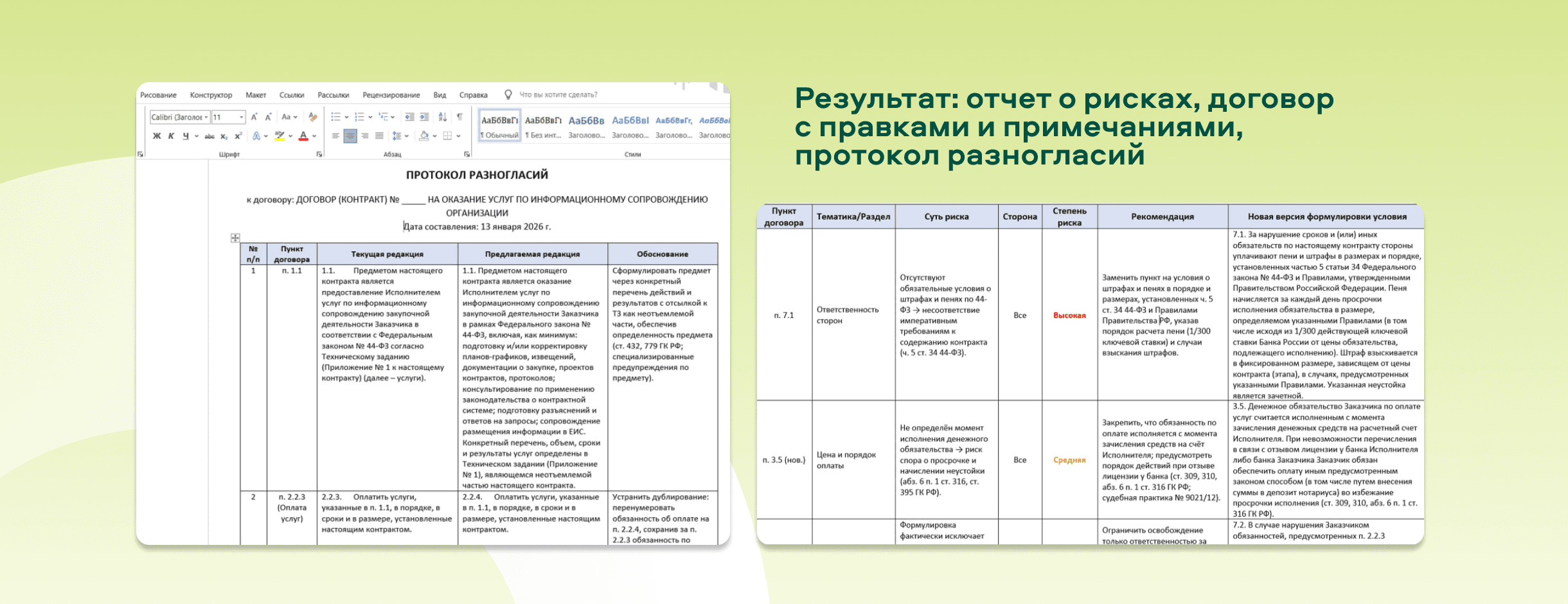Increase paragraph indent
The height and width of the screenshot is (604, 1568).
(424, 117)
